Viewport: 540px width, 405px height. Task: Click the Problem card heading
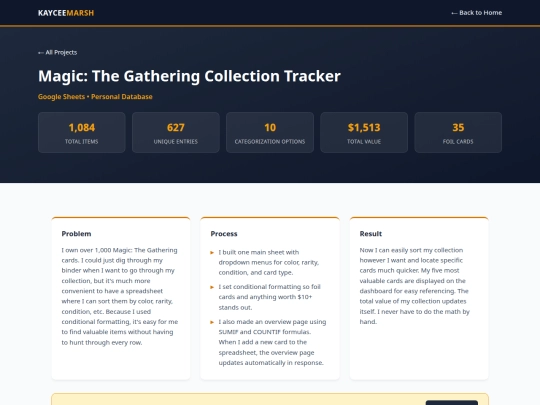coord(76,234)
